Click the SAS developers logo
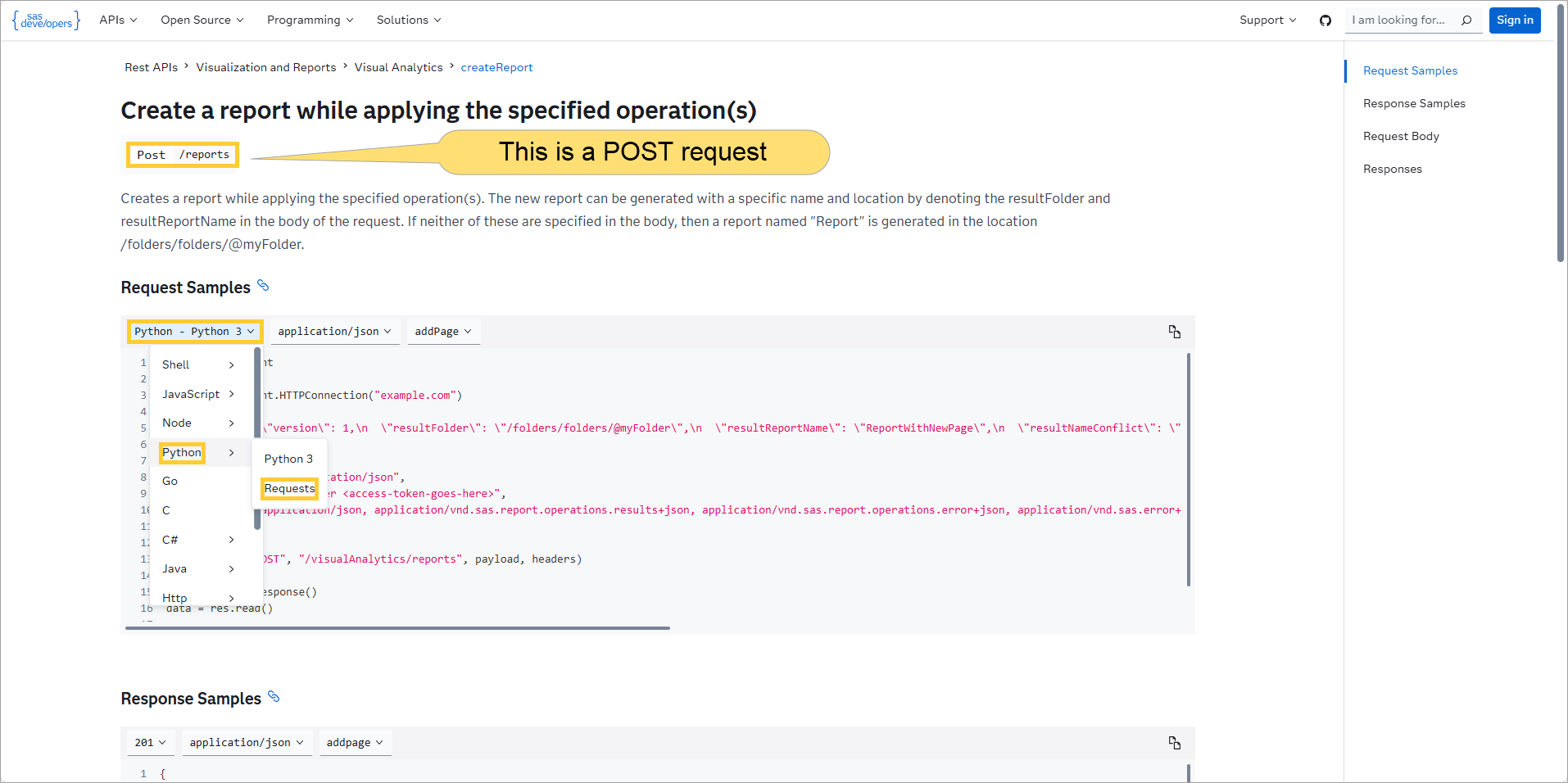 click(46, 20)
